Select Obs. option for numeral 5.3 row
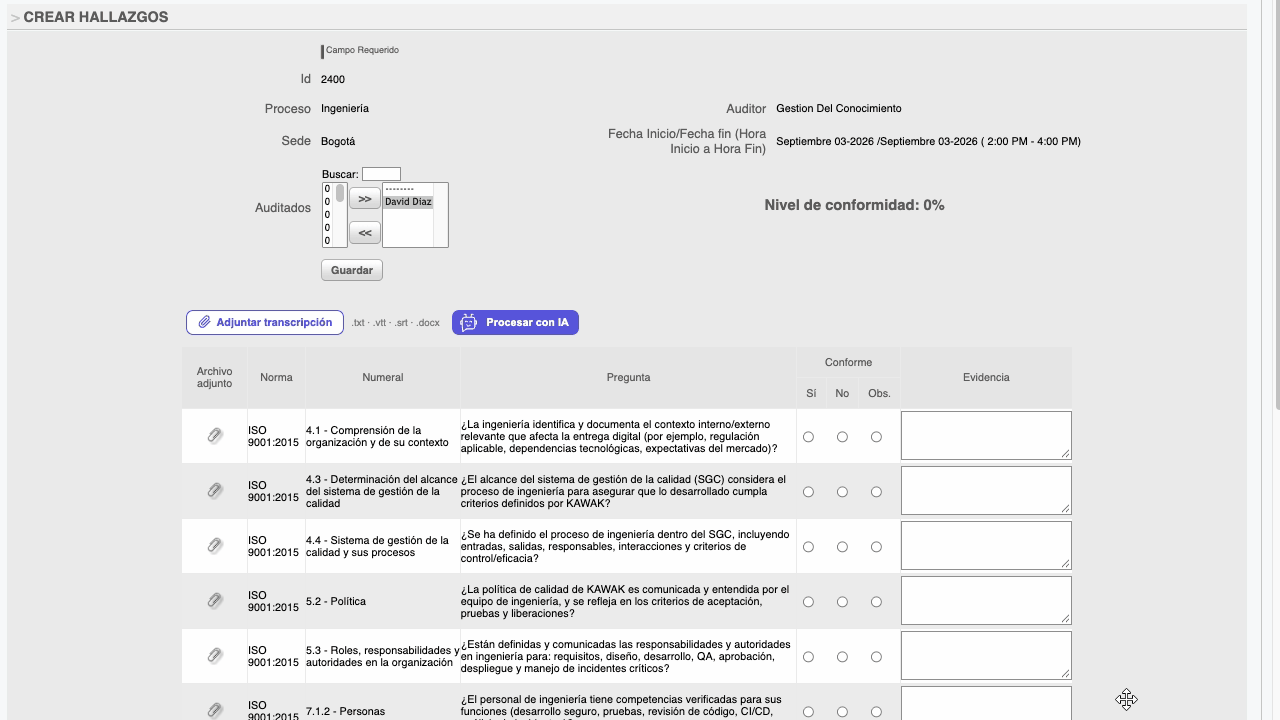This screenshot has height=720, width=1280. coord(876,657)
